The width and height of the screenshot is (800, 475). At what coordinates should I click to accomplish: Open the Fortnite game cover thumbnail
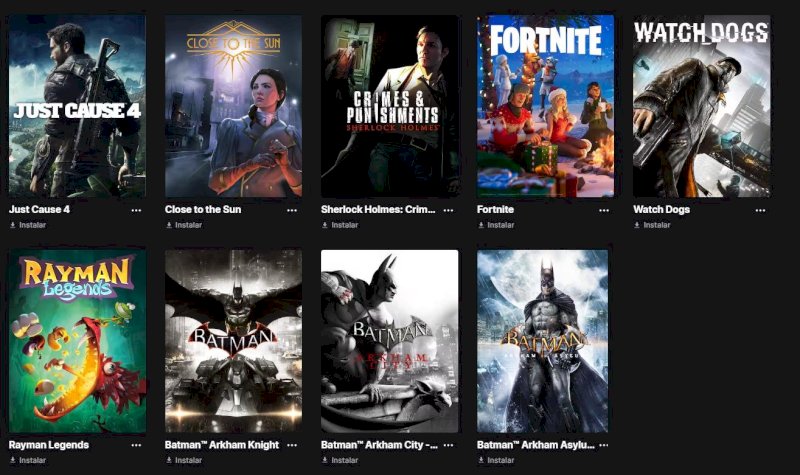click(545, 106)
